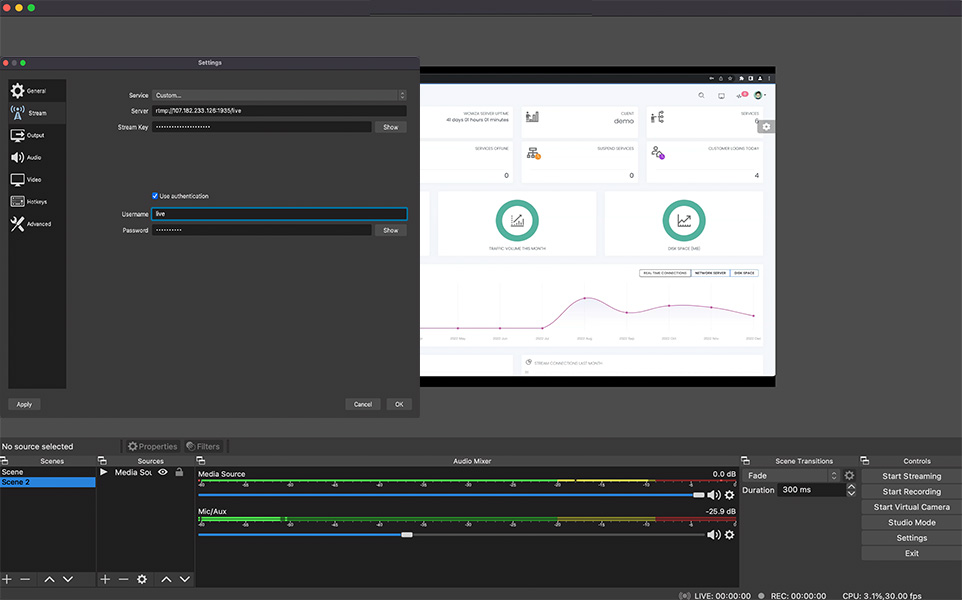The height and width of the screenshot is (600, 962).
Task: Increase Duration using the stepper arrows
Action: (x=851, y=487)
